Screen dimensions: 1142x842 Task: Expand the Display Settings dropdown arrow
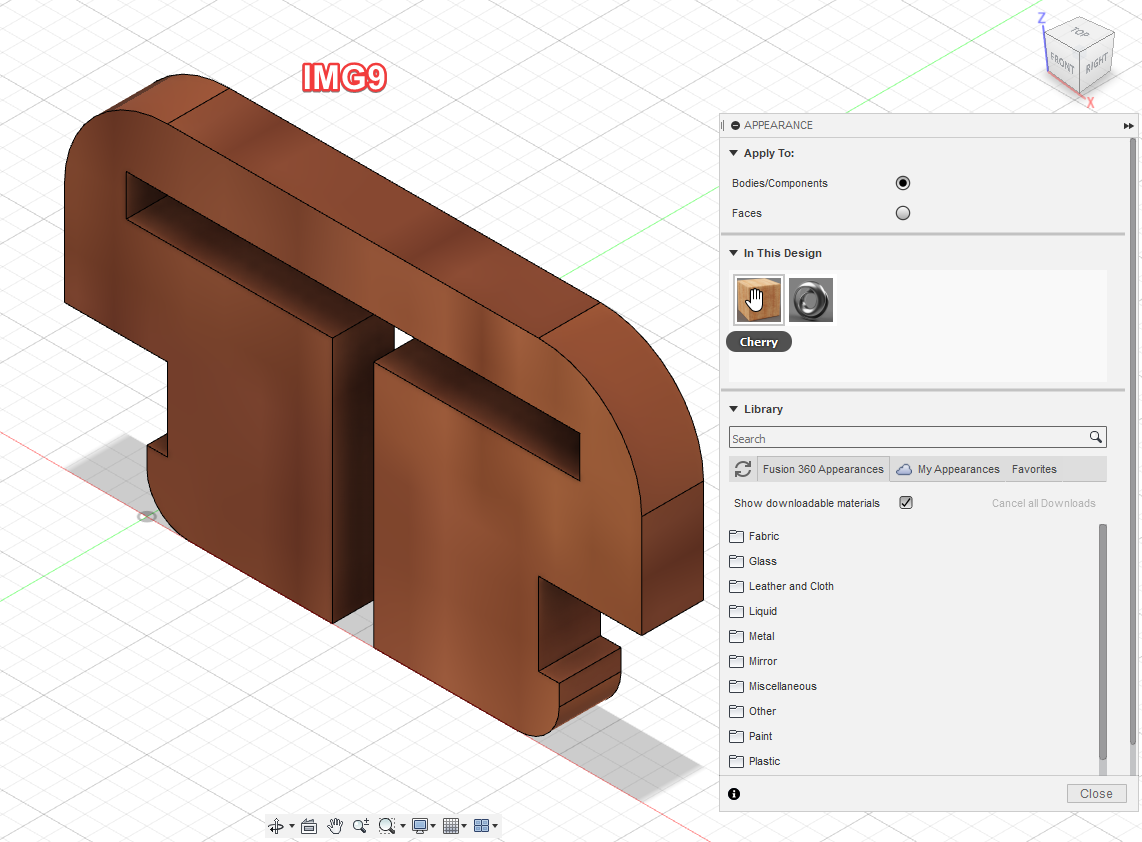pos(433,826)
